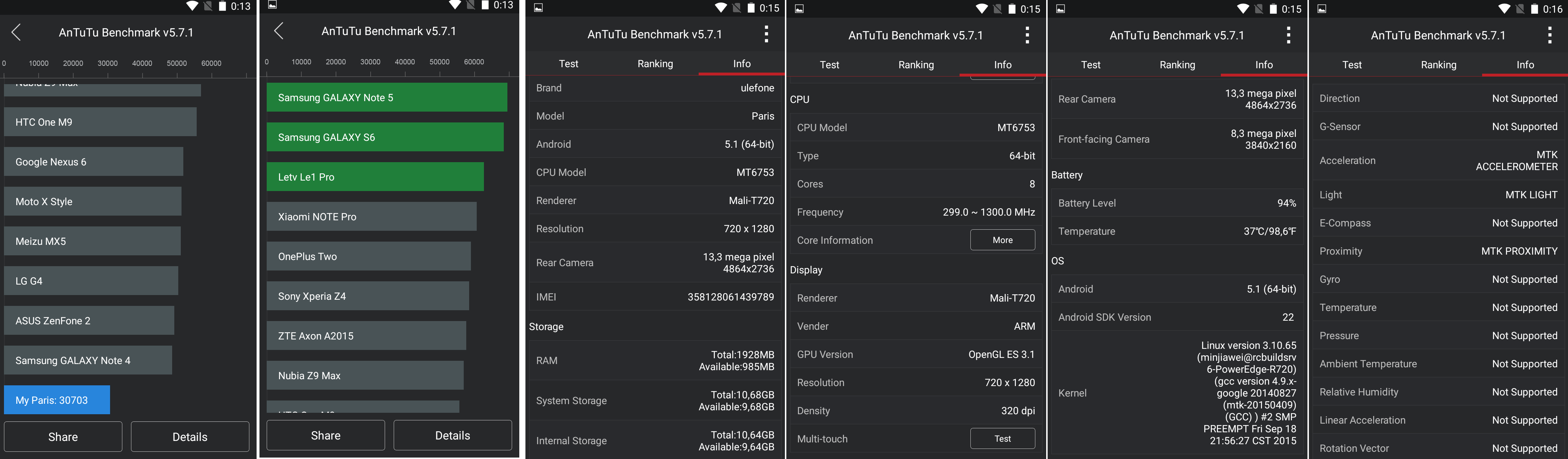Tap the IMEI row value
The height and width of the screenshot is (459, 1568).
coord(731,296)
